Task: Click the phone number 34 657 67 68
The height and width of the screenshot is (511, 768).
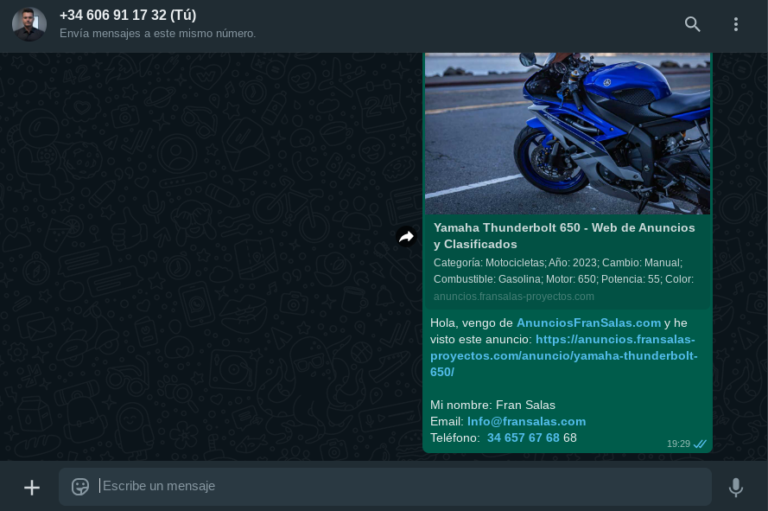Action: (x=523, y=438)
